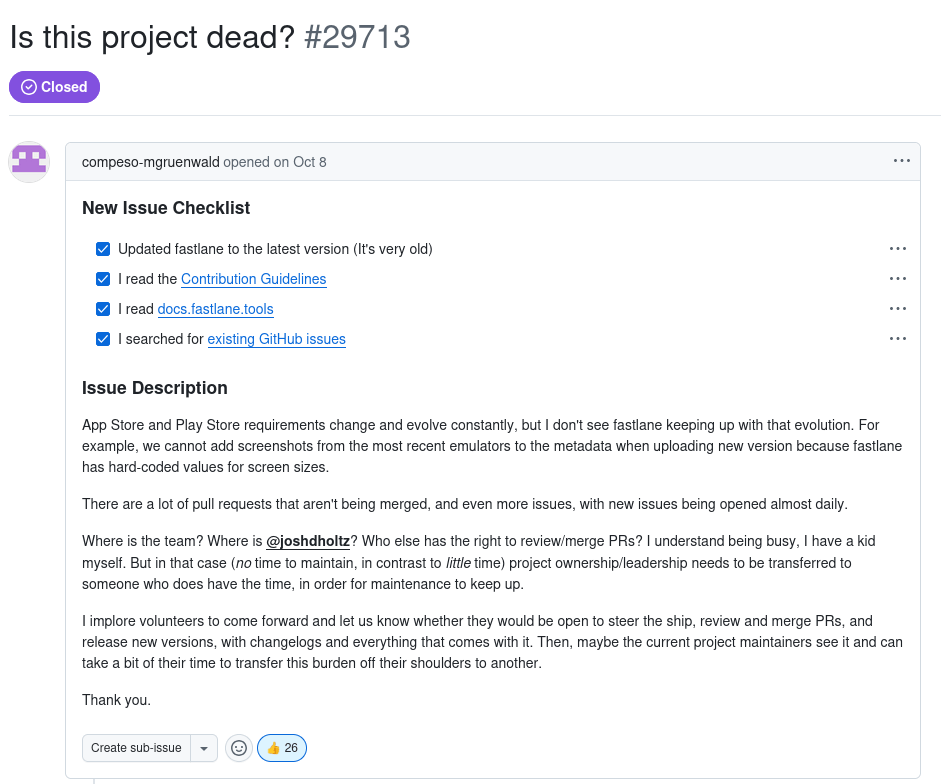Follow the existing GitHub issues link
This screenshot has height=784, width=941.
(276, 339)
